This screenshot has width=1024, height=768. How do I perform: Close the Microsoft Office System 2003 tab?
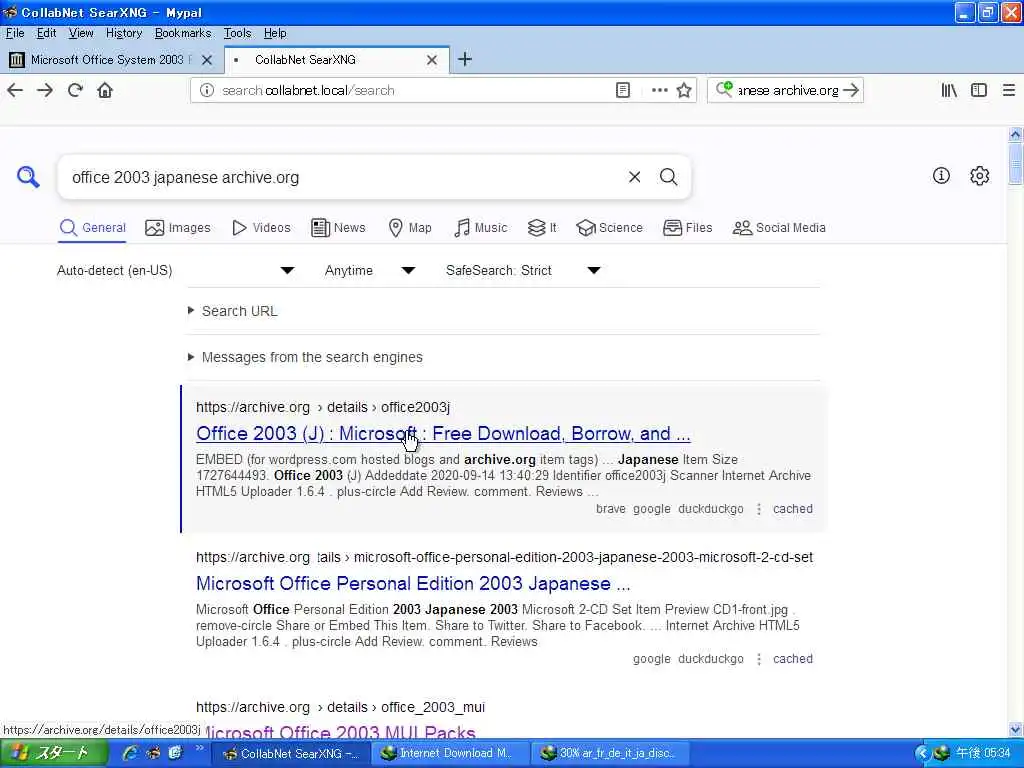(207, 60)
